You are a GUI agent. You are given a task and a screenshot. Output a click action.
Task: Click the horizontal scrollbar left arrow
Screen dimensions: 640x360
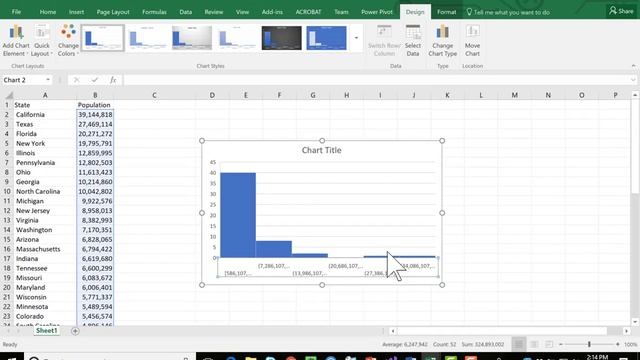(x=393, y=331)
